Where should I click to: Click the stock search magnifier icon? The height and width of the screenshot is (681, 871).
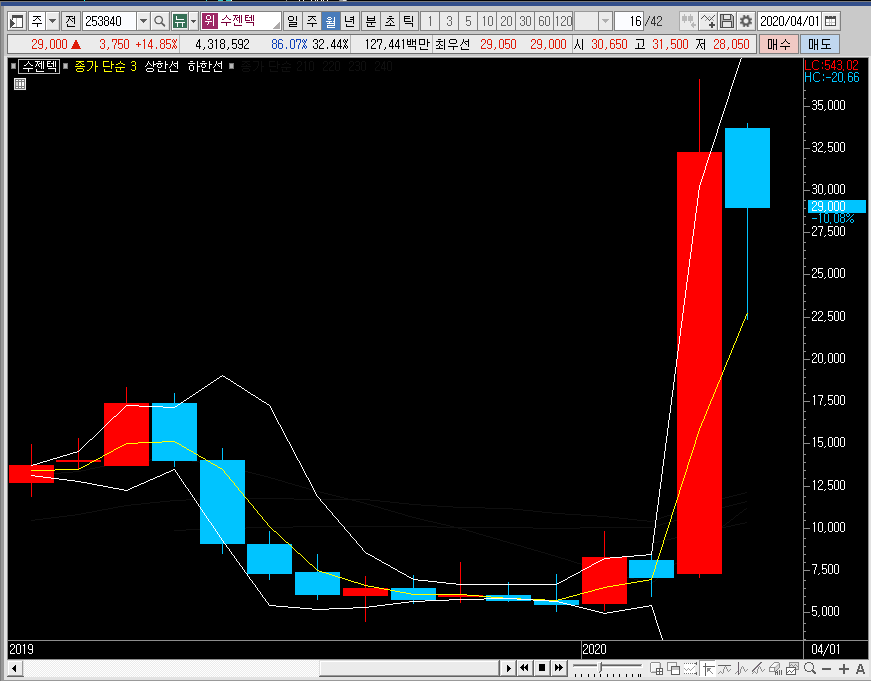click(x=159, y=22)
